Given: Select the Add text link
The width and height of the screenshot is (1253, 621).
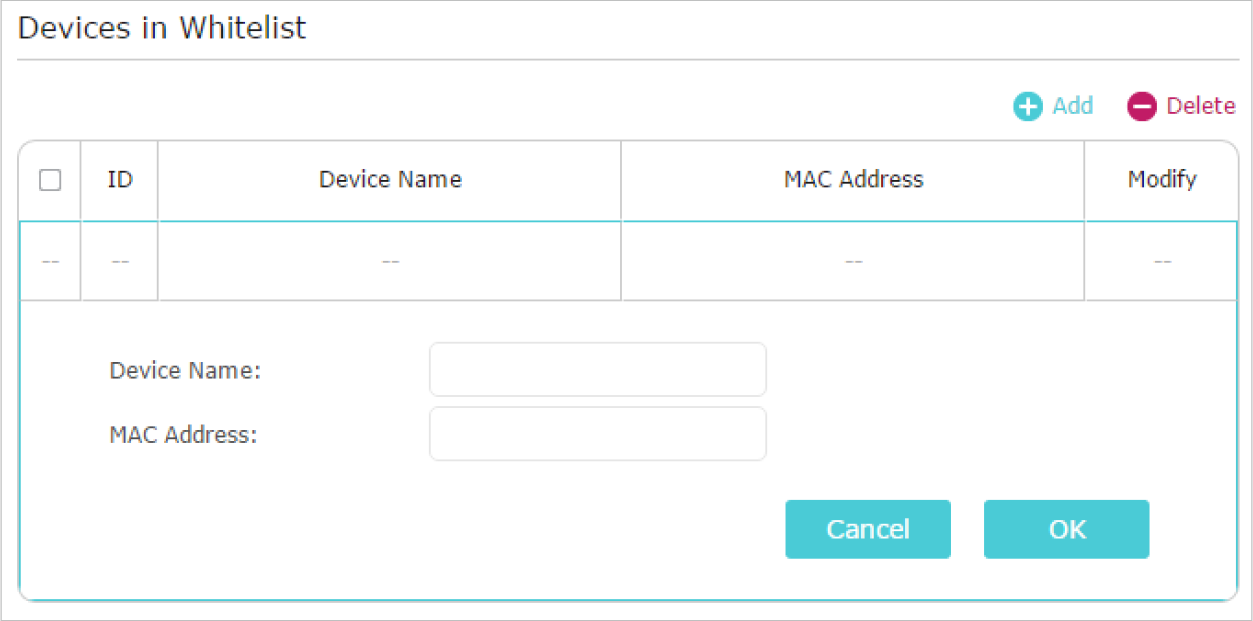Looking at the screenshot, I should pos(1073,106).
